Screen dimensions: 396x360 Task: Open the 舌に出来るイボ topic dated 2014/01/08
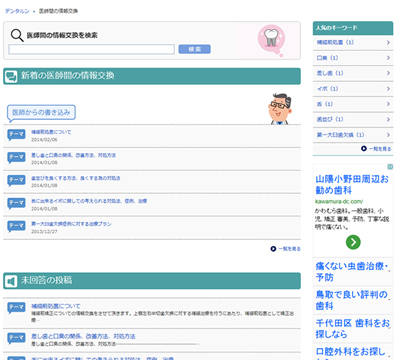pos(89,201)
